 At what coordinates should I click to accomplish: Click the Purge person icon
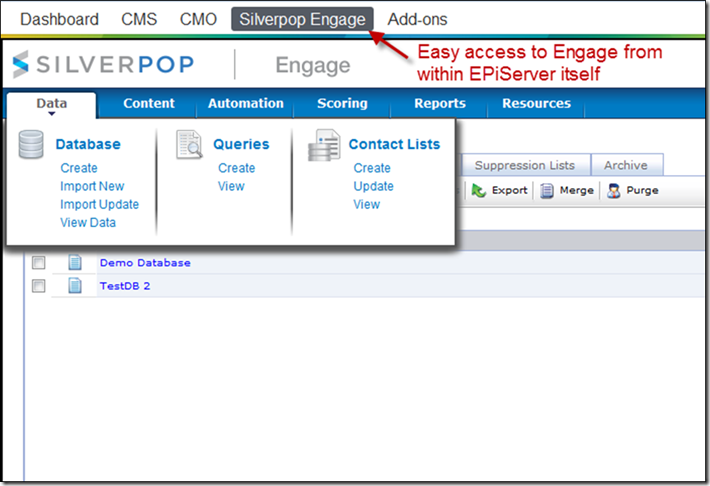click(x=614, y=191)
